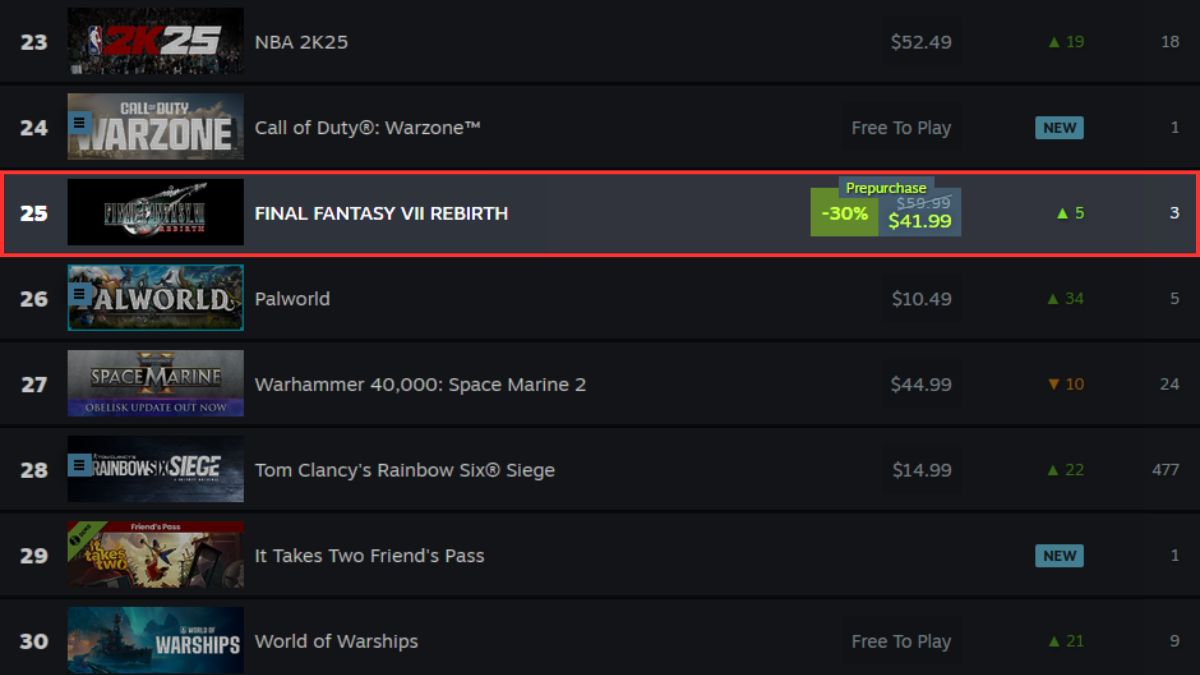Open the NBA 2K25 game thumbnail

(155, 41)
